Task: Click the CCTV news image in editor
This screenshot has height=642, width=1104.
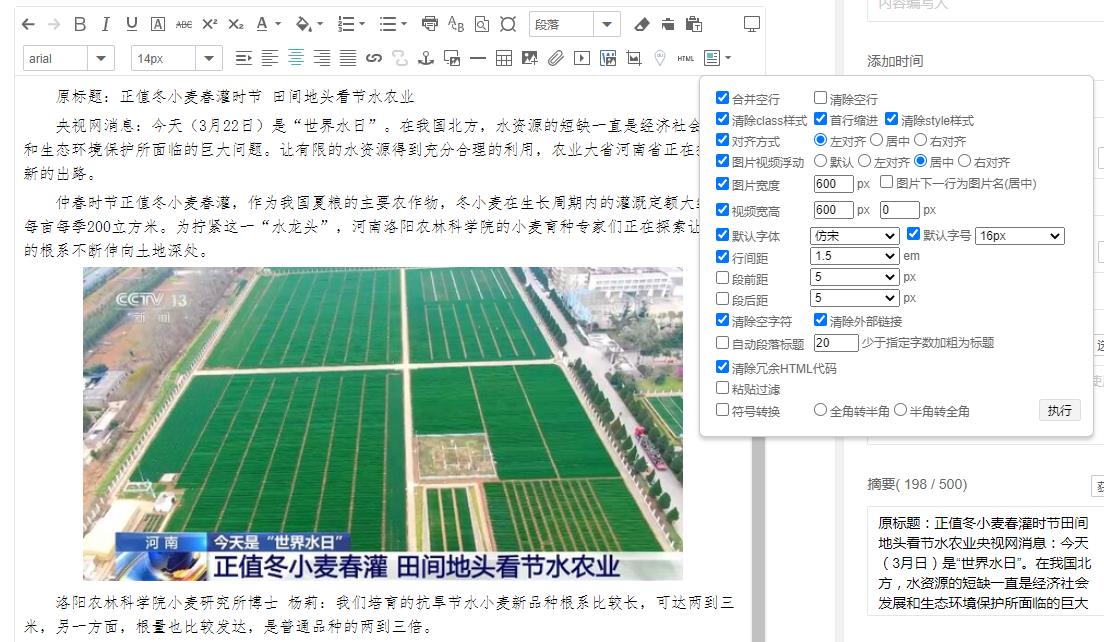Action: (x=383, y=424)
